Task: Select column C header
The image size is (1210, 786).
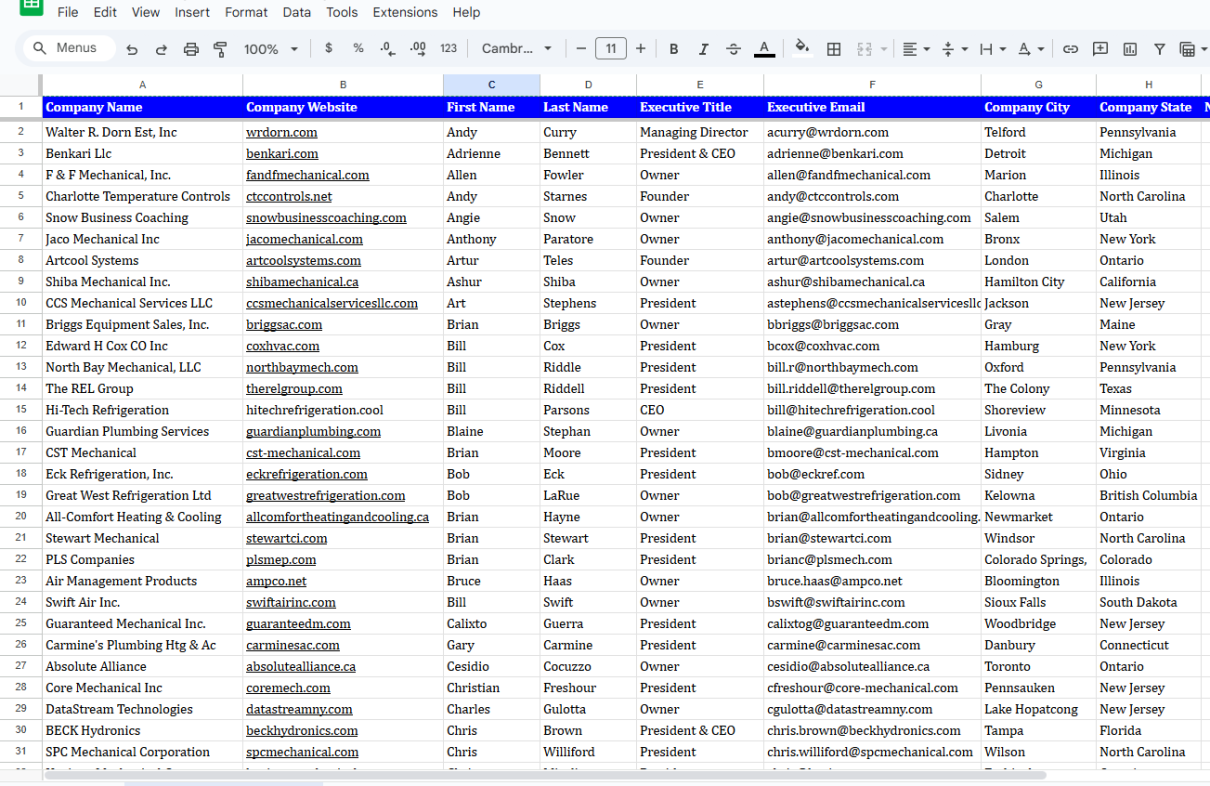Action: [491, 85]
